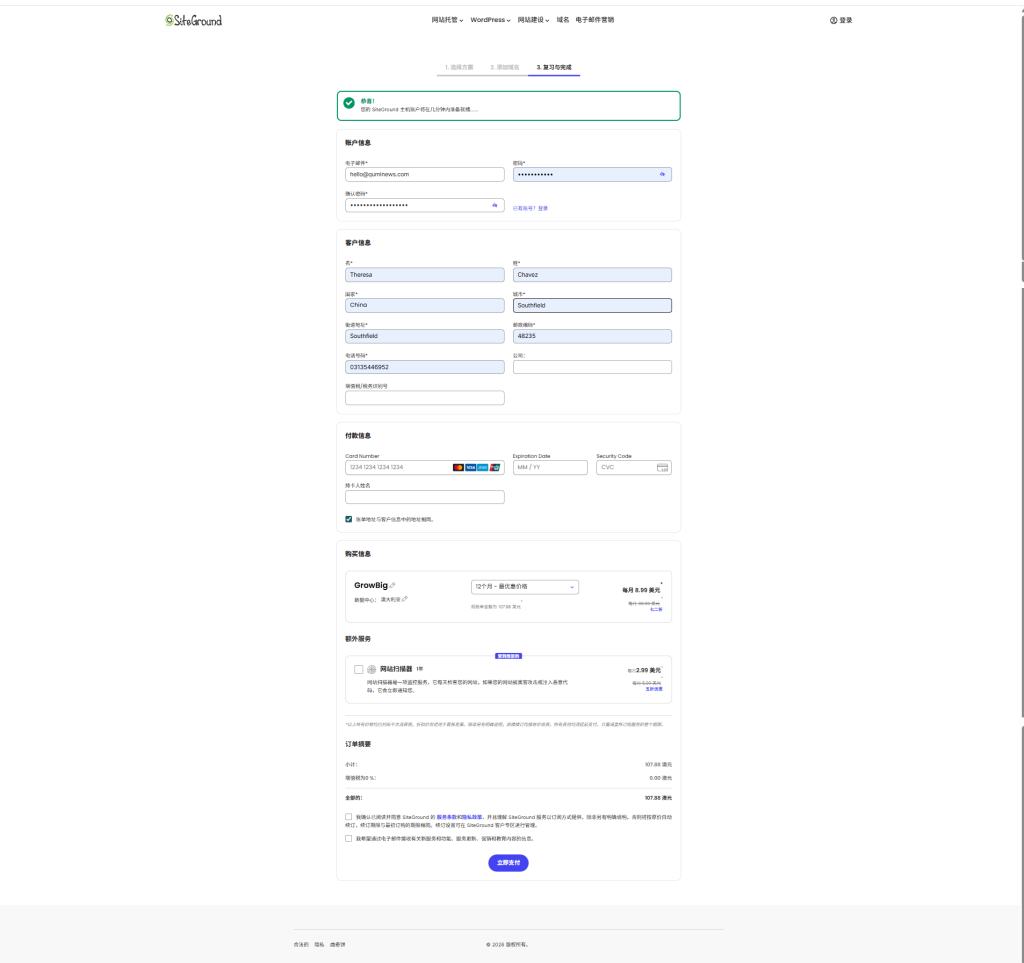Image resolution: width=1024 pixels, height=963 pixels.
Task: Uncheck the billing address same as customer checkbox
Action: click(349, 519)
